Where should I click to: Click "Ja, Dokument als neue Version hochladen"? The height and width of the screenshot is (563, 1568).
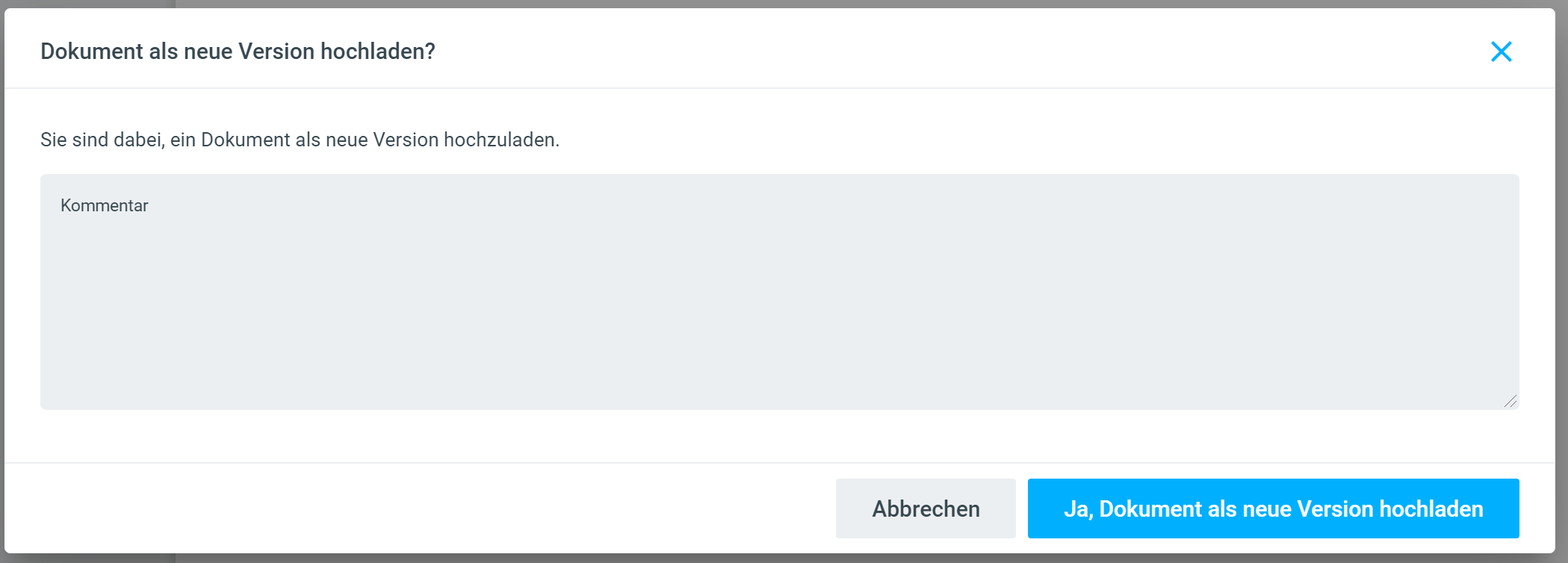[x=1273, y=508]
